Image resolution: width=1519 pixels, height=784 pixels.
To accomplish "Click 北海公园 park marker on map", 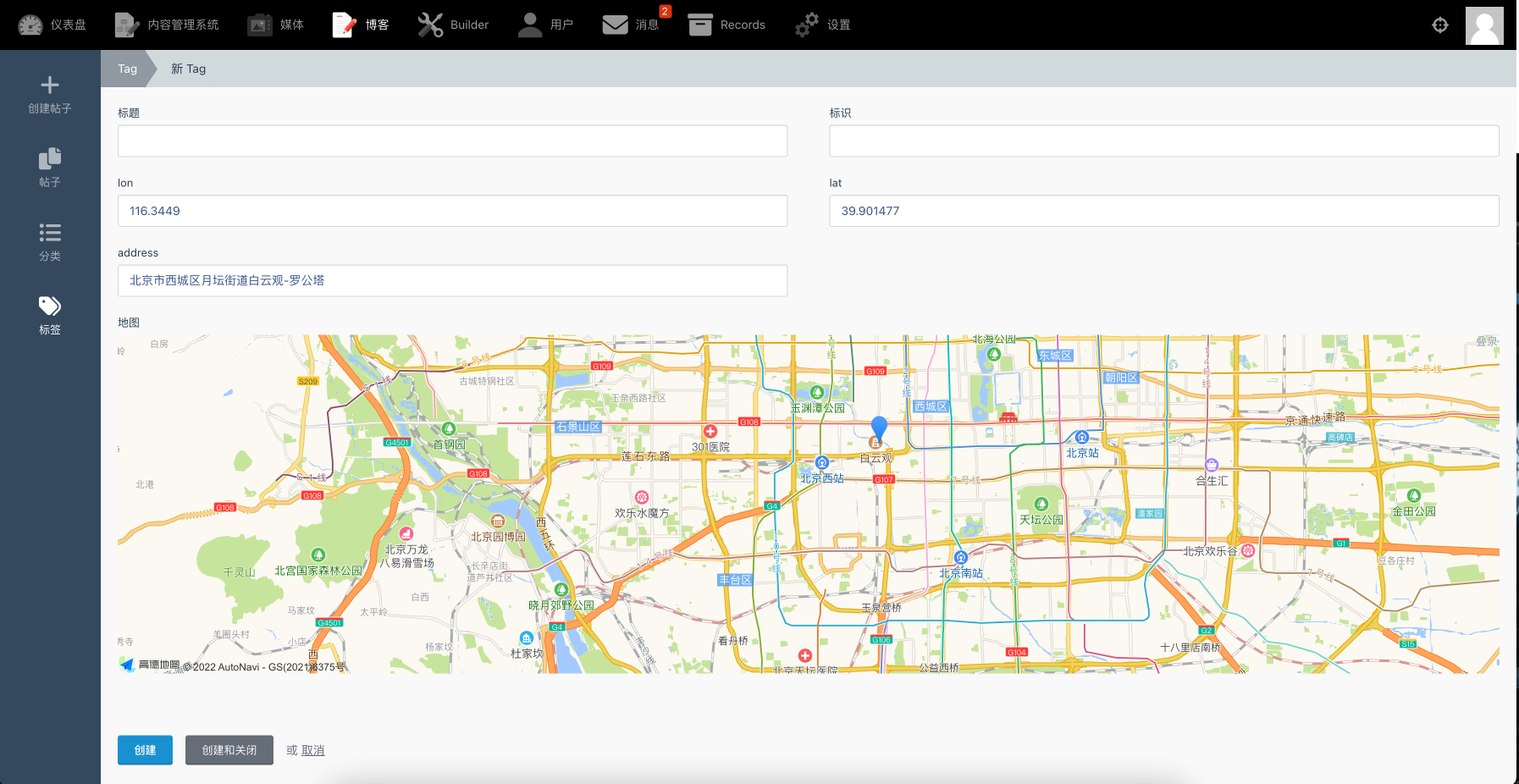I will [x=994, y=354].
